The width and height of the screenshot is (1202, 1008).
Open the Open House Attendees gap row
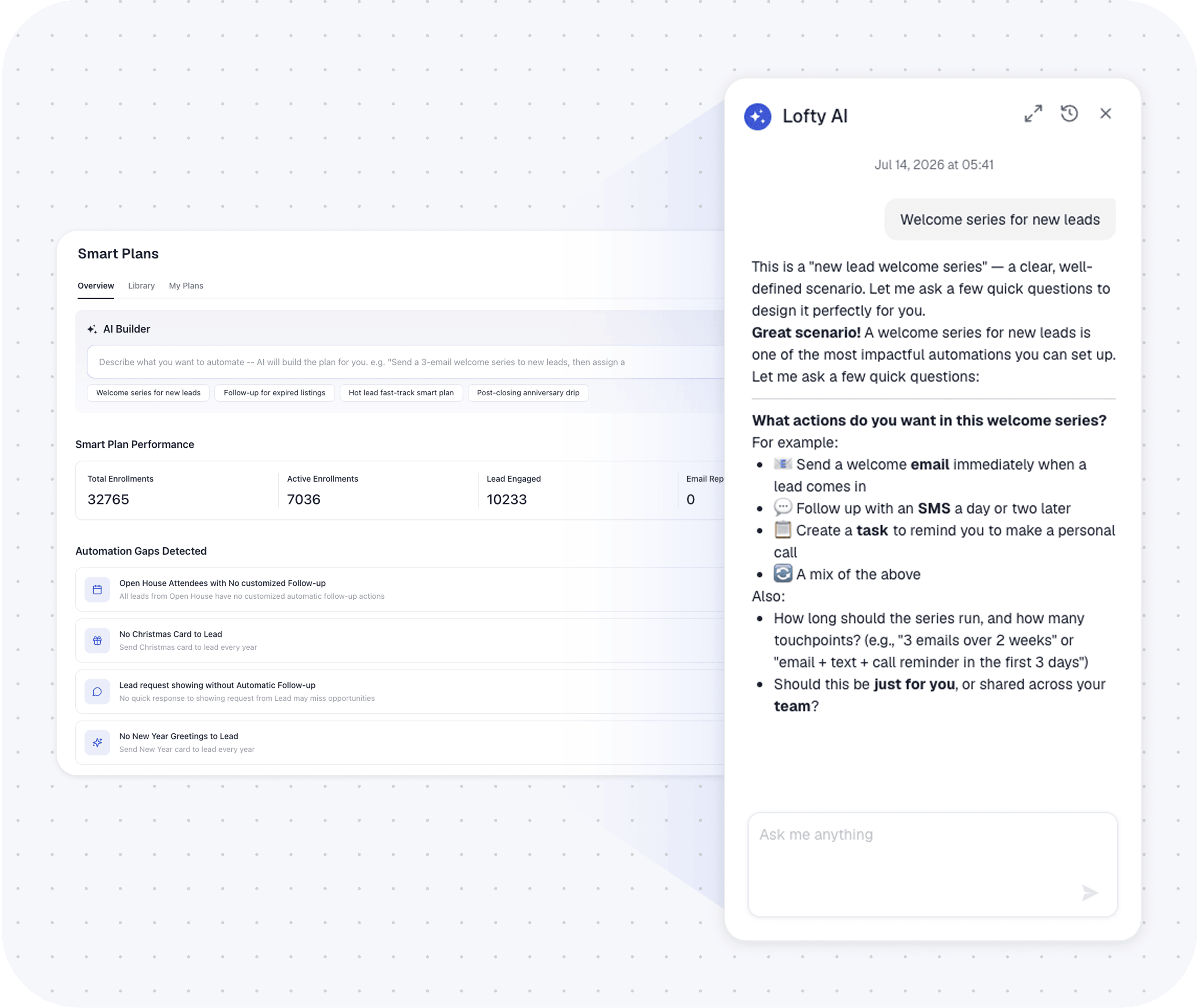[399, 590]
